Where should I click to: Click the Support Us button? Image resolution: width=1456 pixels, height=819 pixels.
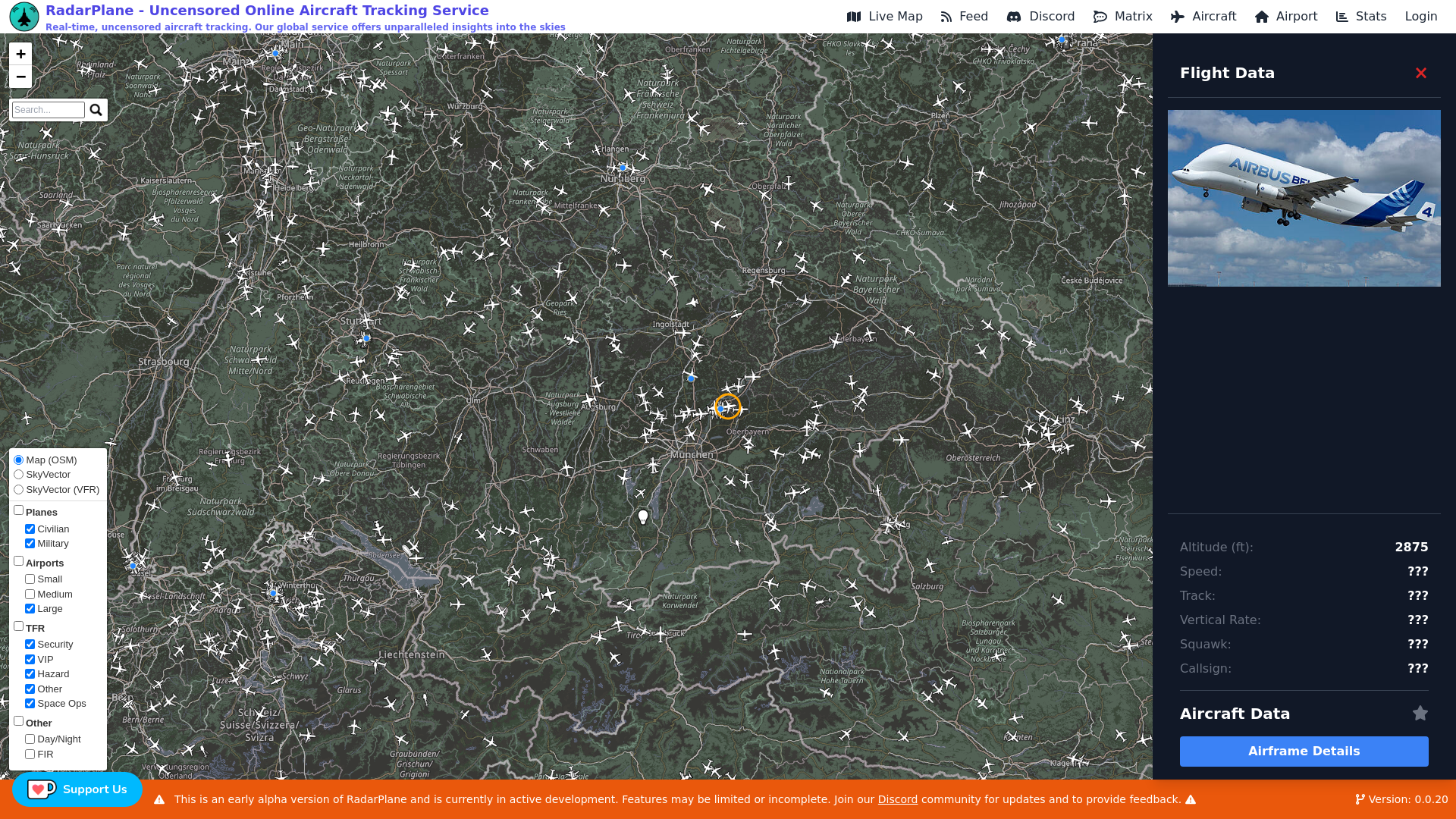click(77, 789)
